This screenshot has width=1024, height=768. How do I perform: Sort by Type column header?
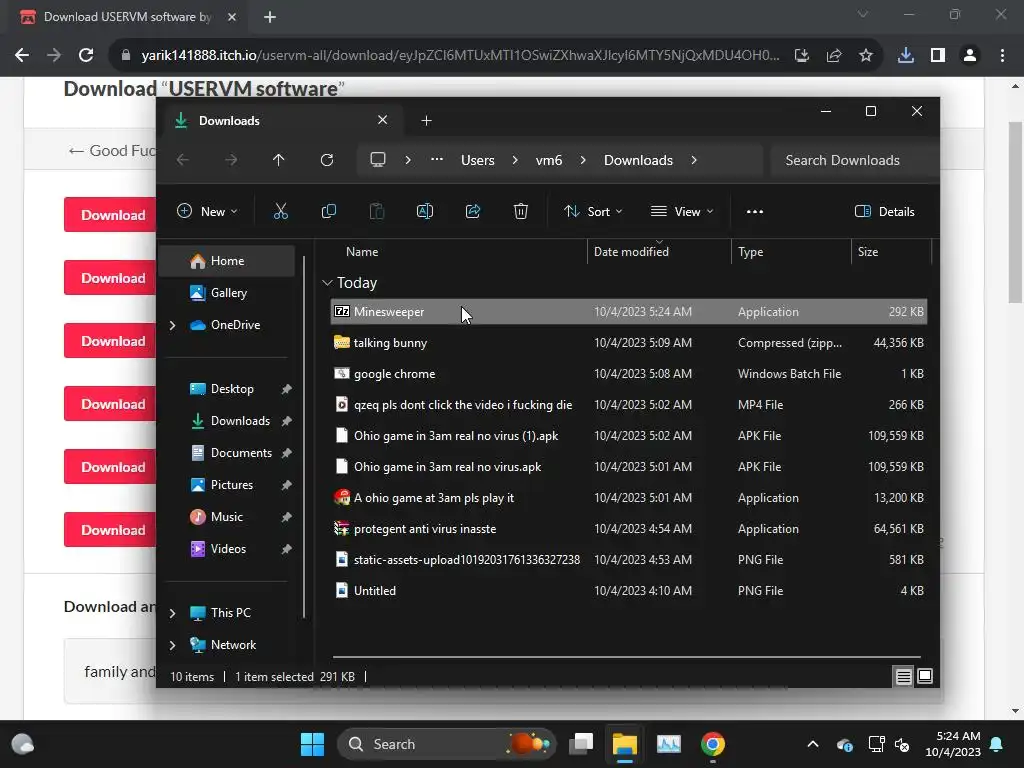point(791,251)
